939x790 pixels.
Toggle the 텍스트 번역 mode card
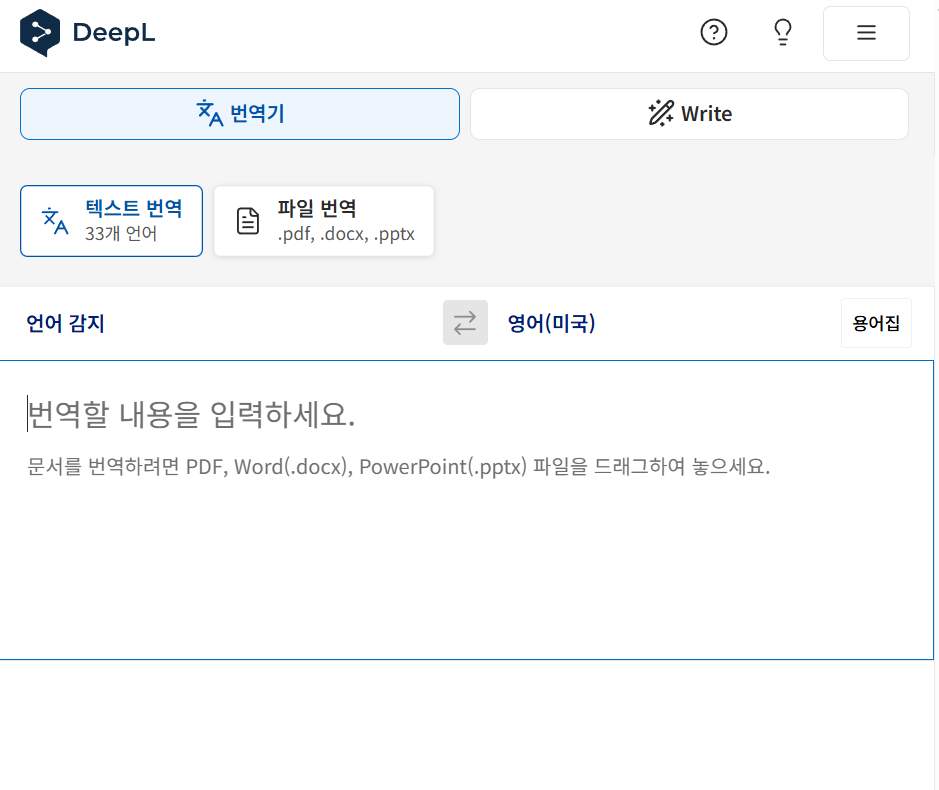tap(111, 220)
